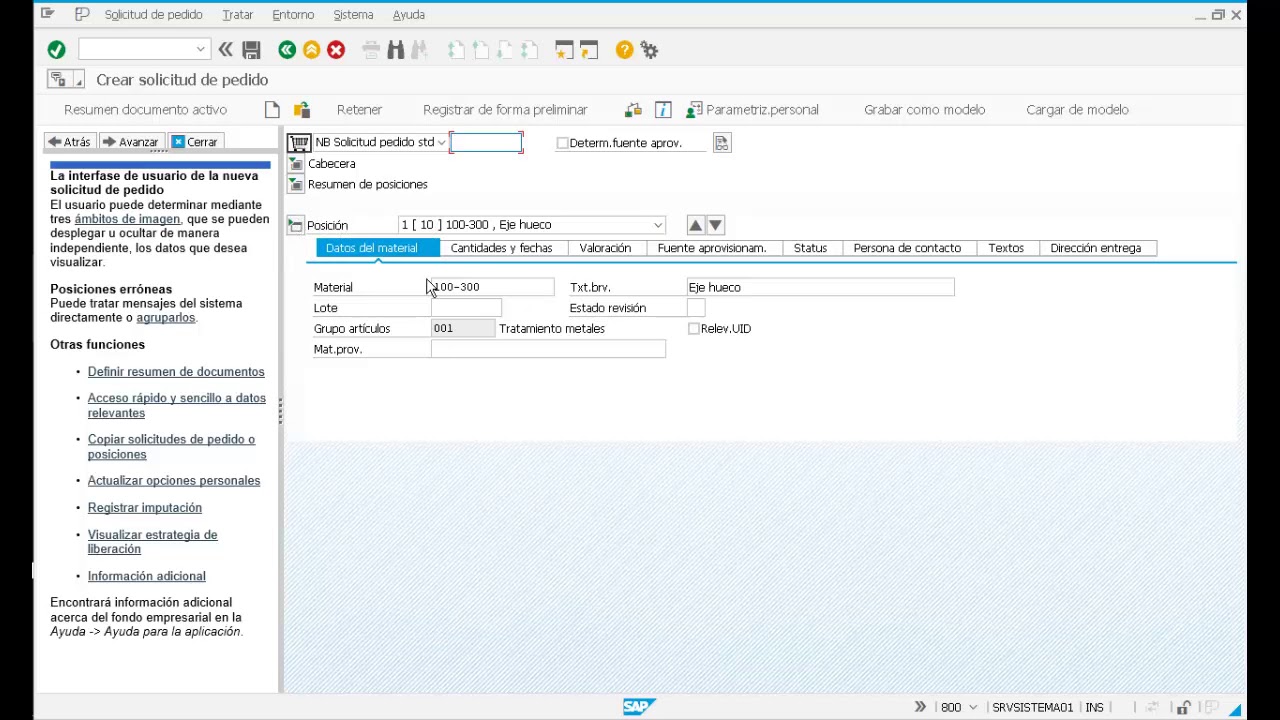Switch to the Status tab

coord(810,248)
